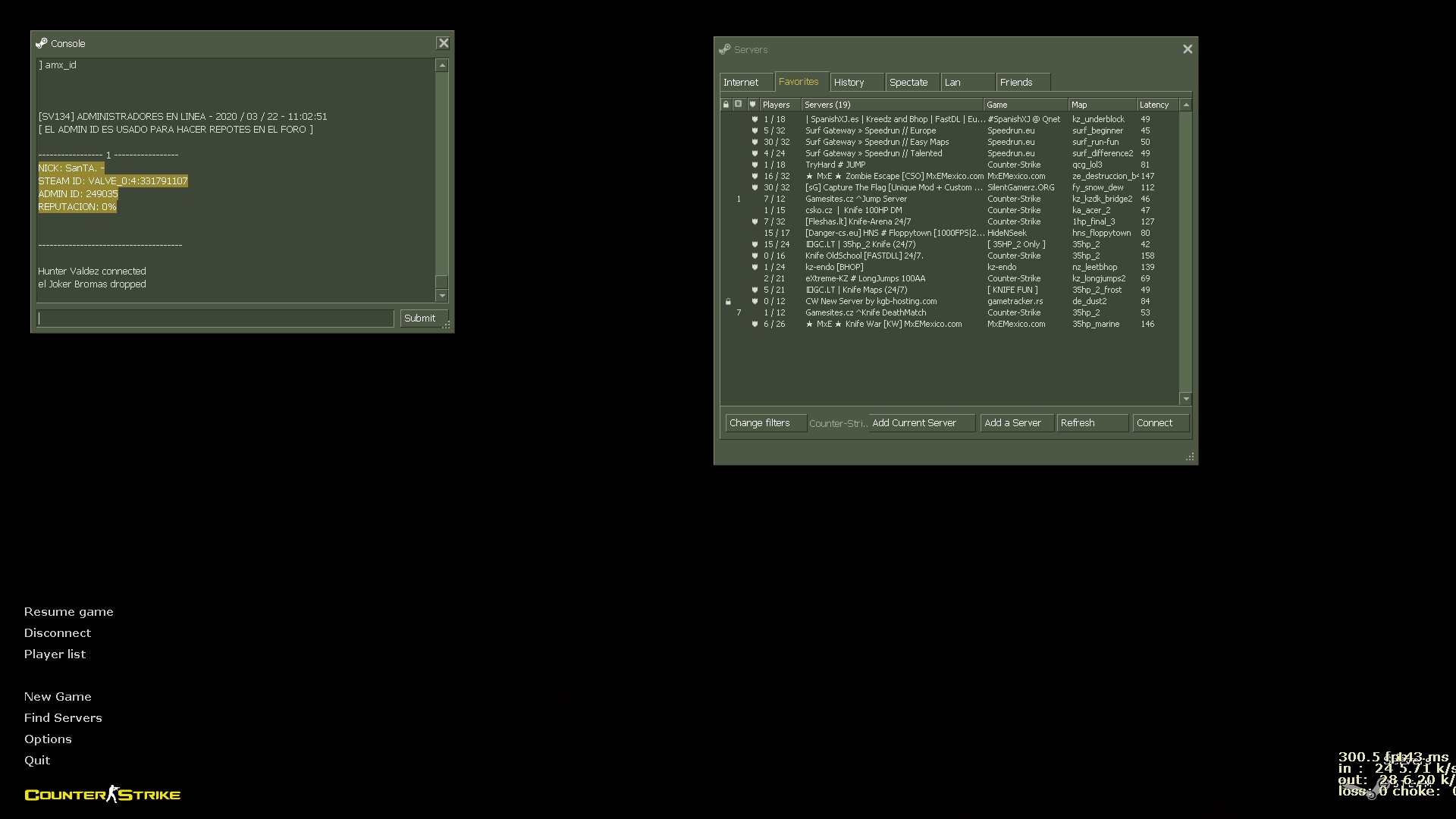This screenshot has width=1456, height=819.
Task: Select [sG] Capture The Flag server
Action: [x=949, y=187]
